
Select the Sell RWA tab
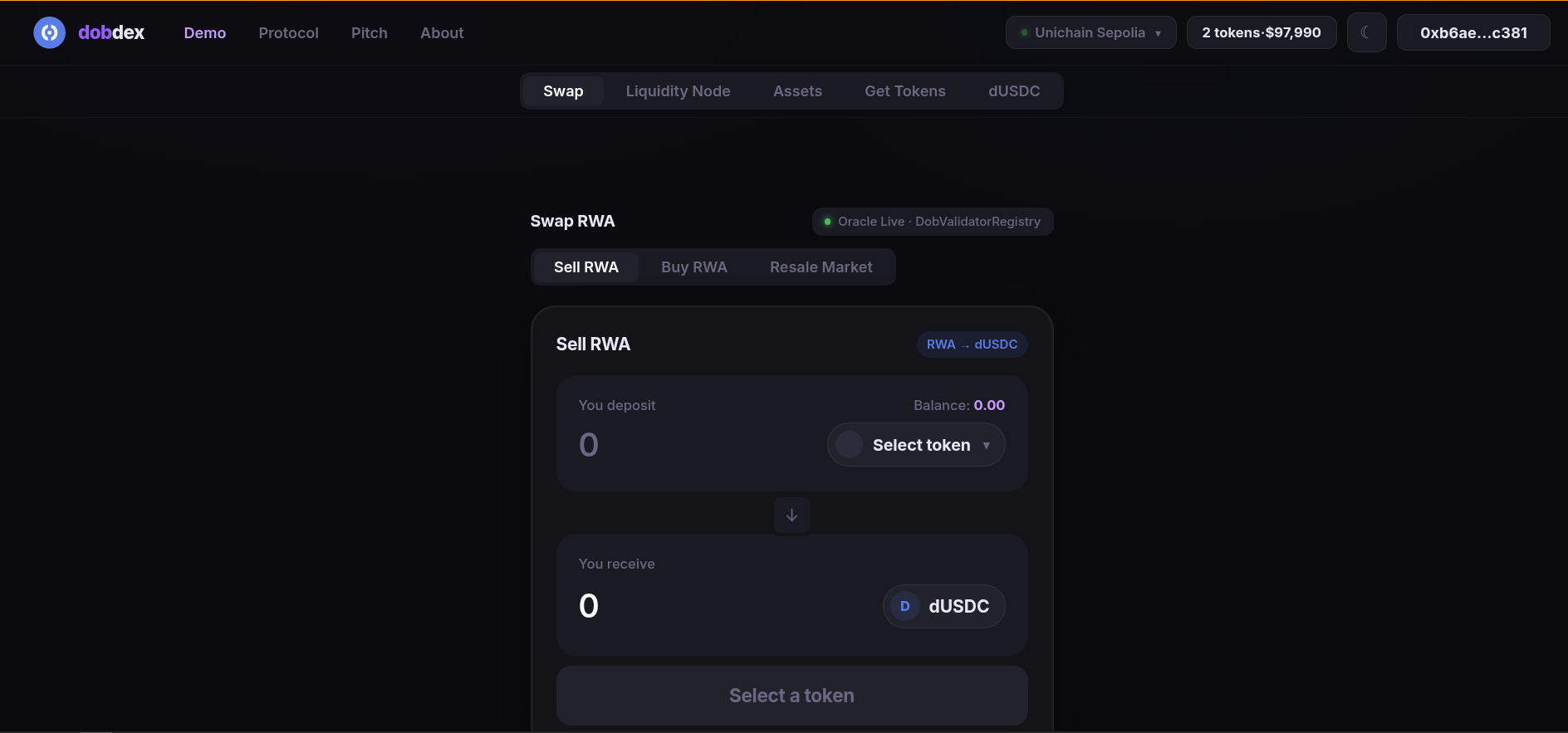[x=586, y=267]
